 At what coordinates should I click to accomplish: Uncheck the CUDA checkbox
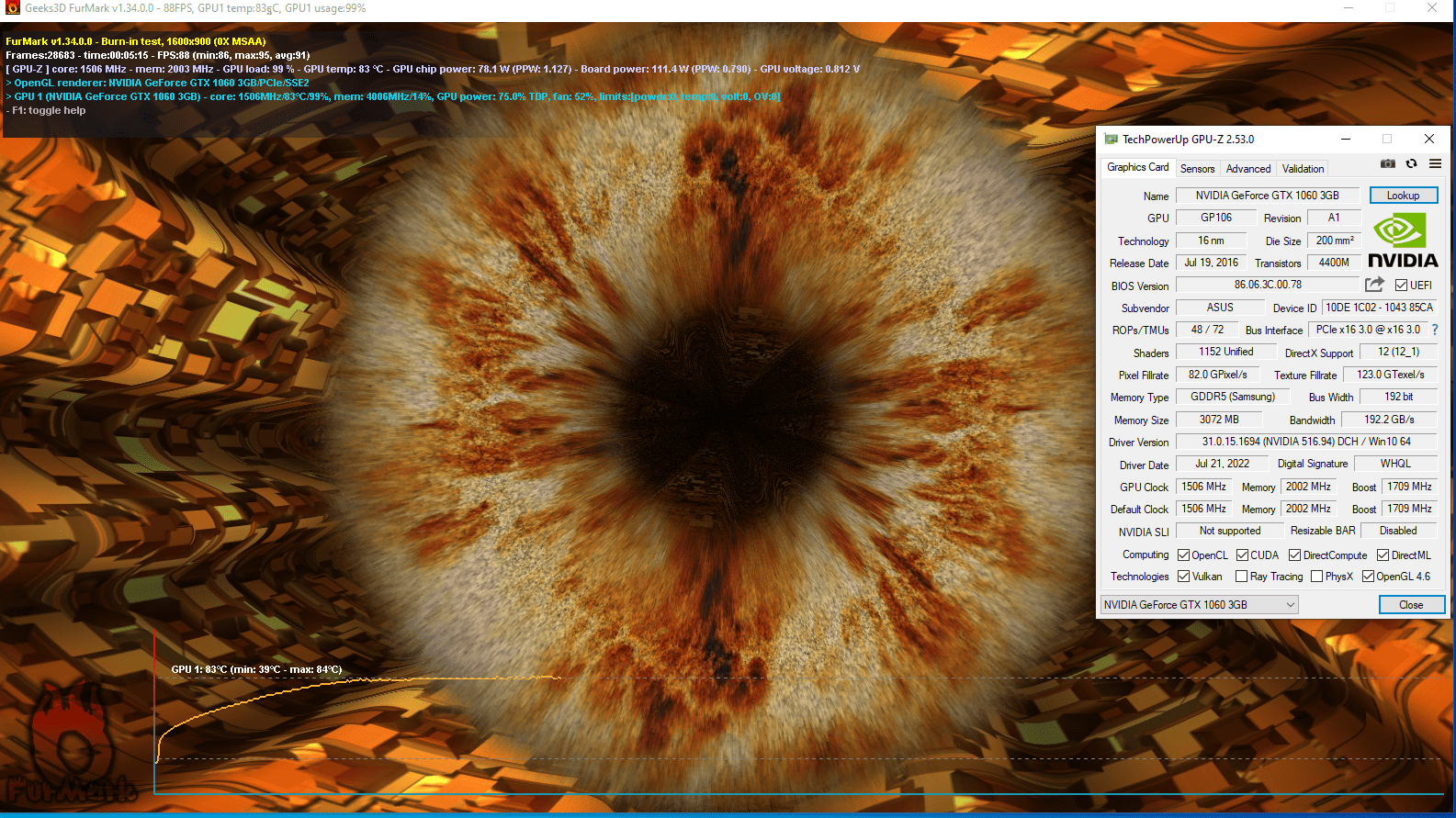[1242, 555]
